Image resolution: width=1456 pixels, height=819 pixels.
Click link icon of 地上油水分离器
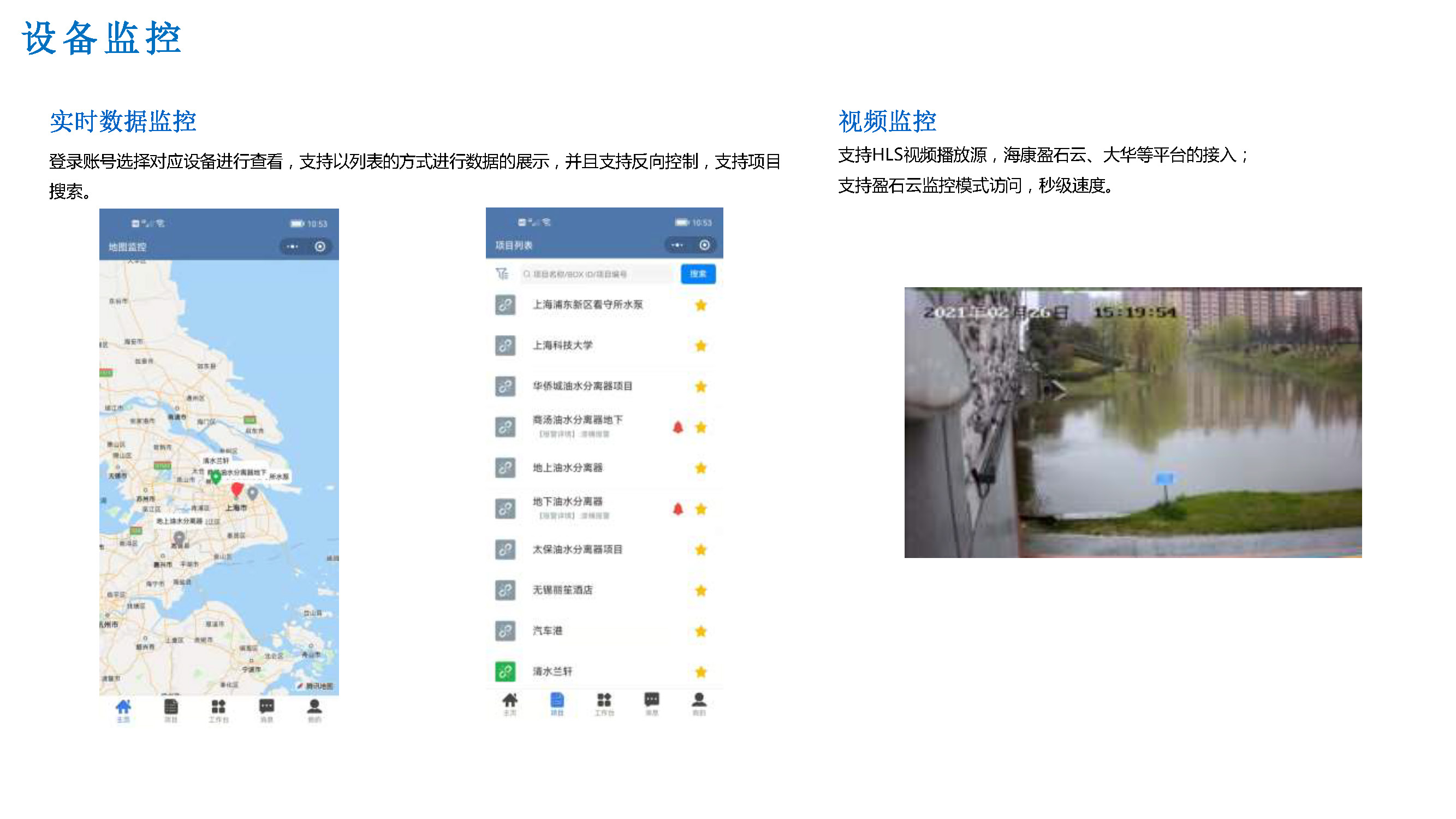(x=506, y=467)
